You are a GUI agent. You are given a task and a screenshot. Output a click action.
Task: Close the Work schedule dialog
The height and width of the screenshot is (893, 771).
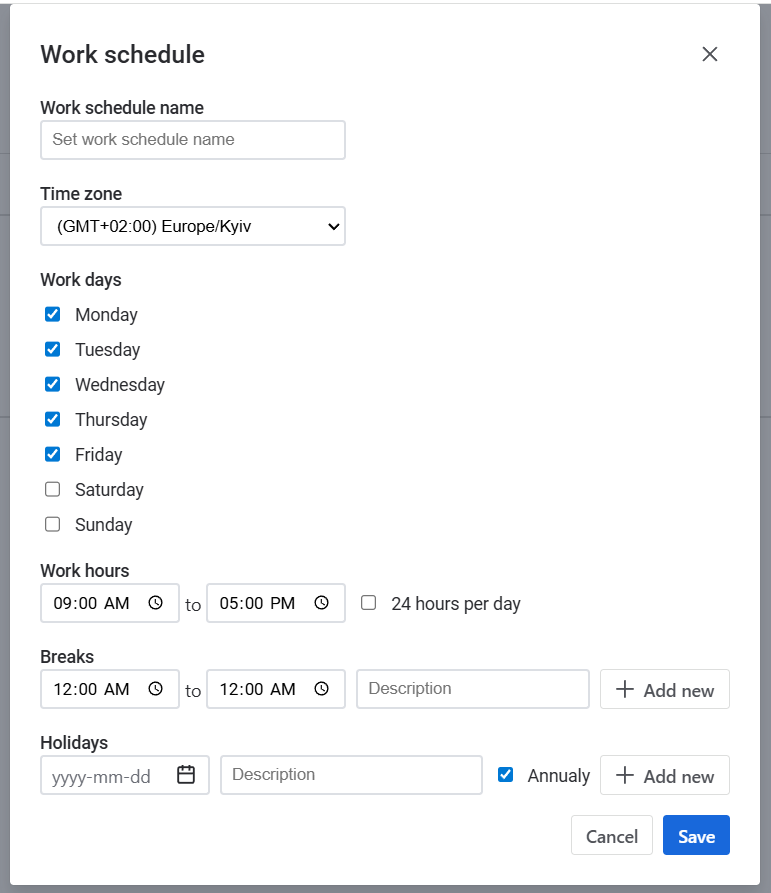coord(710,54)
